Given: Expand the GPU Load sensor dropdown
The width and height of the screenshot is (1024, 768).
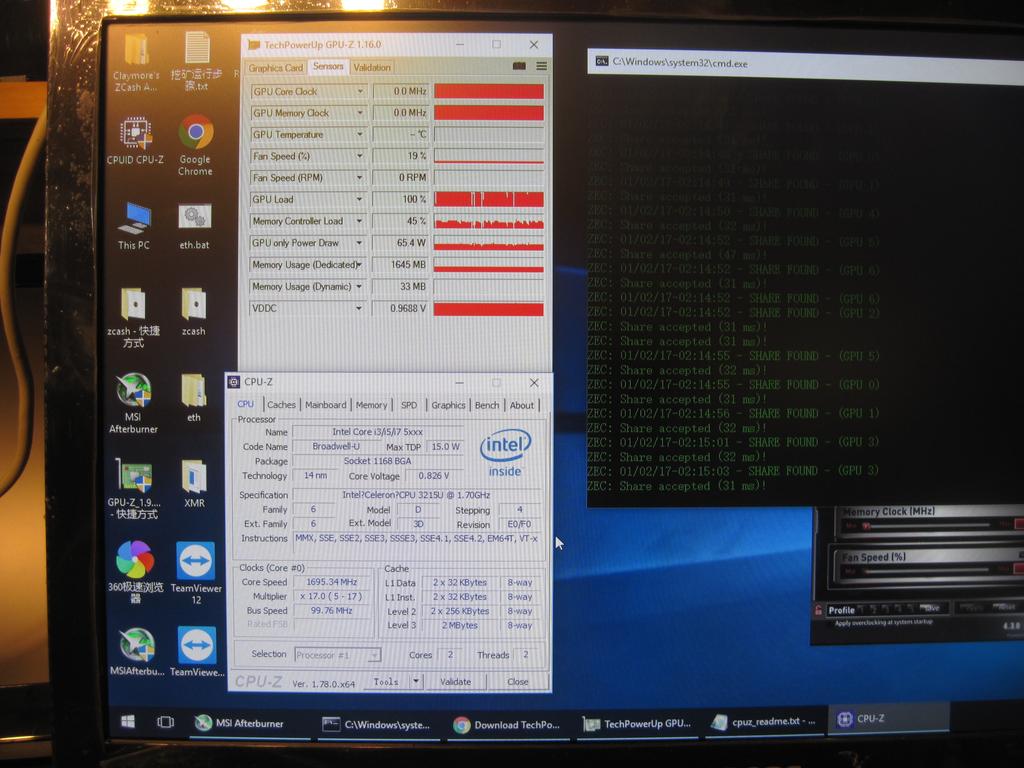Looking at the screenshot, I should click(x=360, y=199).
